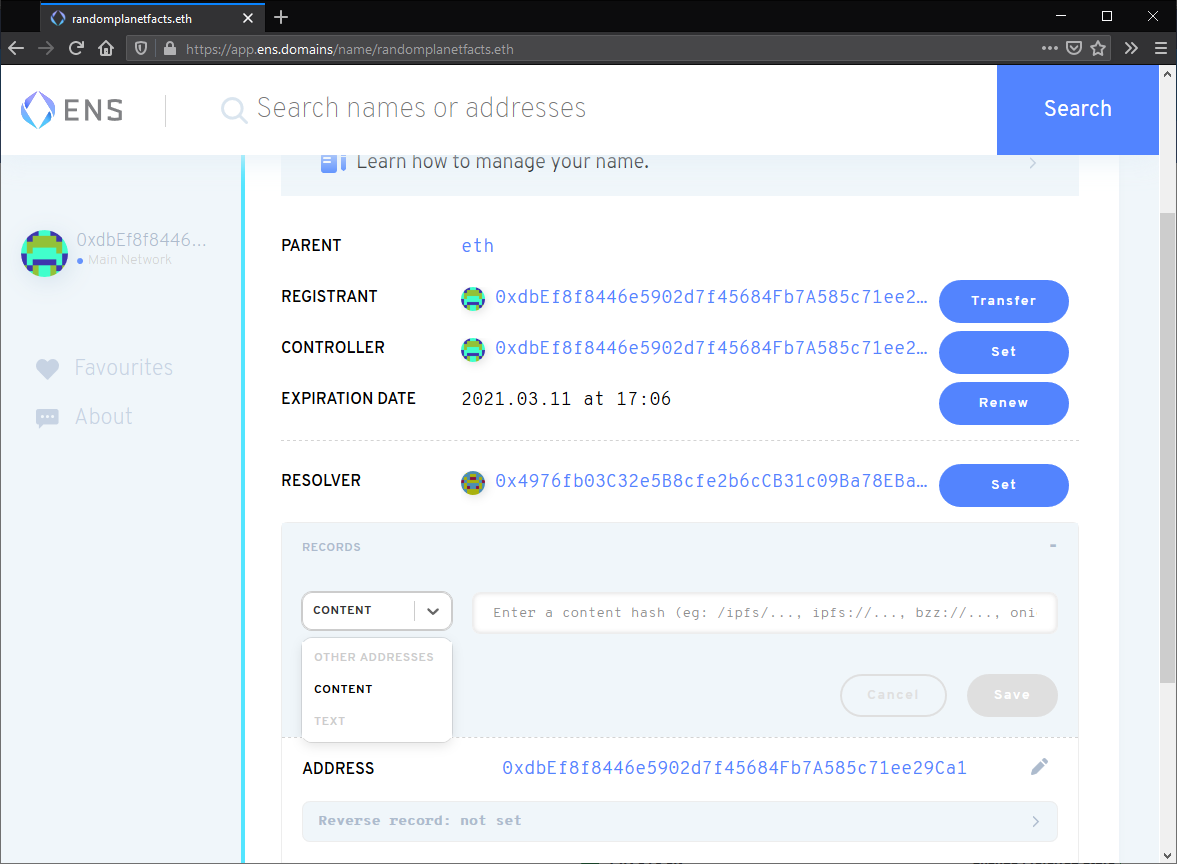Image resolution: width=1177 pixels, height=864 pixels.
Task: Click the tracking protection shield icon
Action: (141, 48)
